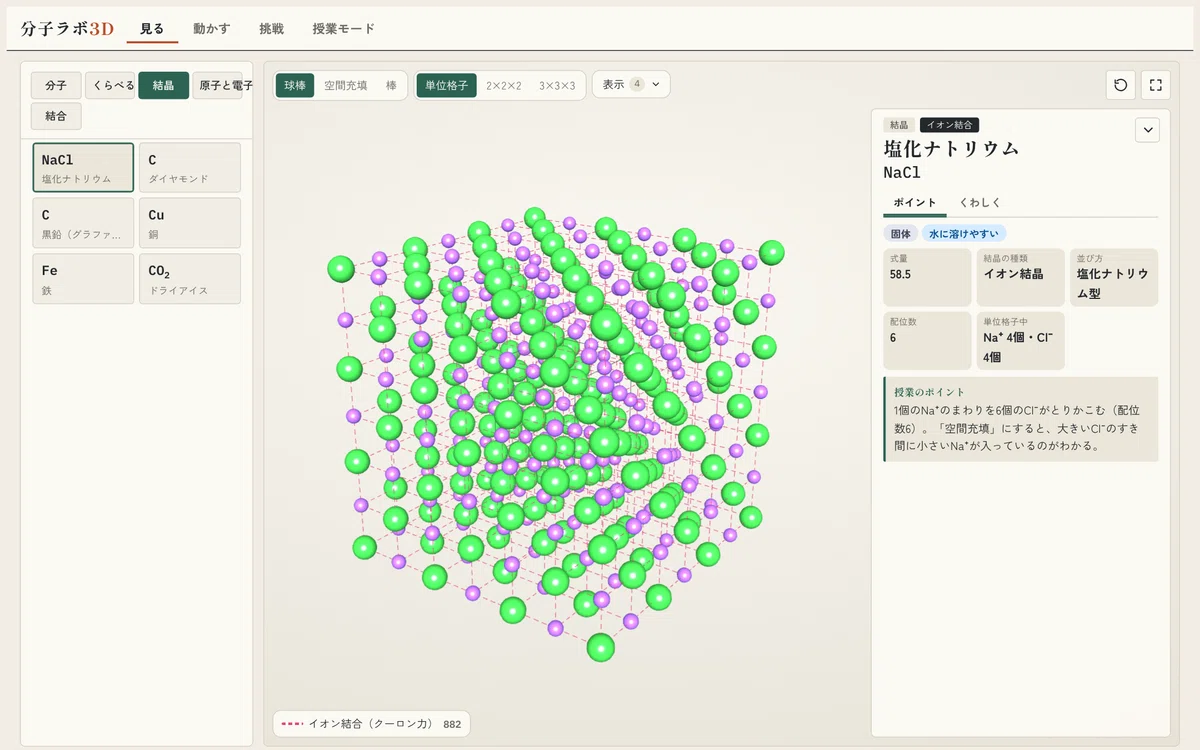Open 授業モード tab
Image resolution: width=1200 pixels, height=750 pixels.
(343, 29)
